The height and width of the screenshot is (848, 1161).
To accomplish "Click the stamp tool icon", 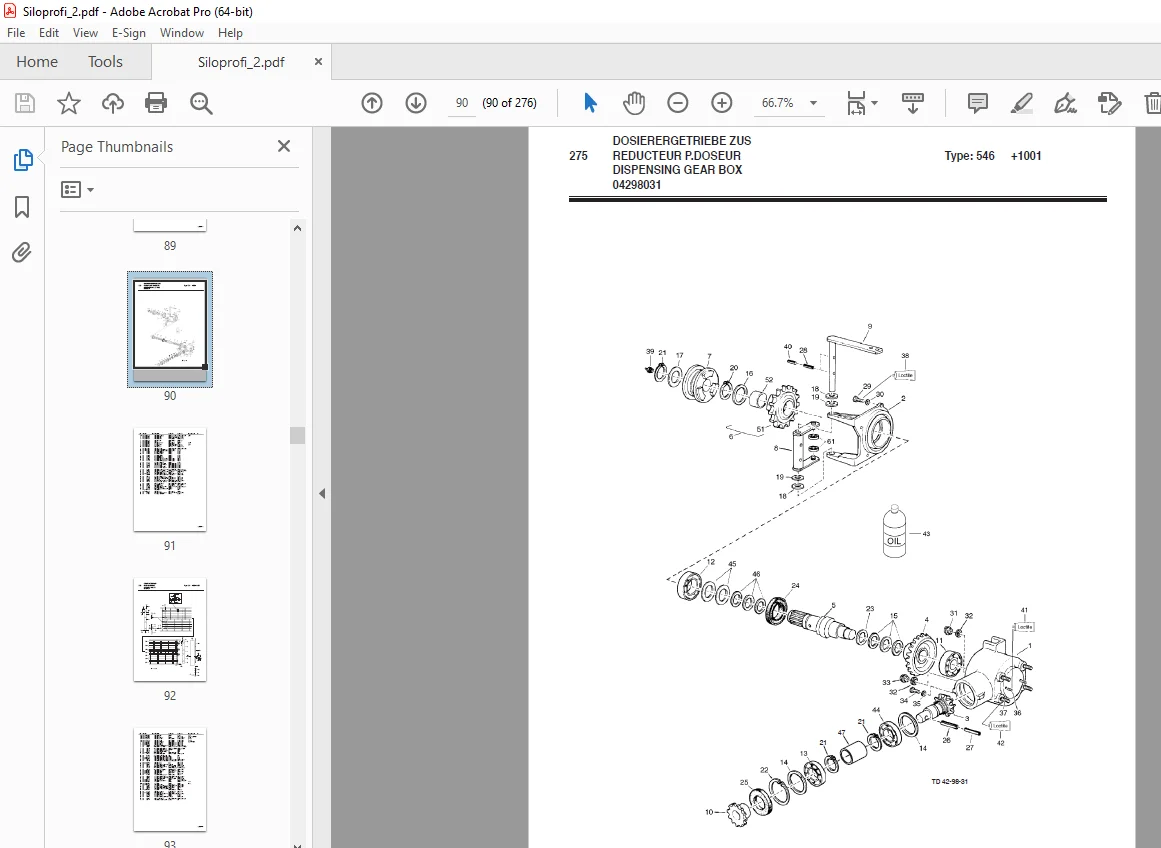I will pyautogui.click(x=1109, y=103).
